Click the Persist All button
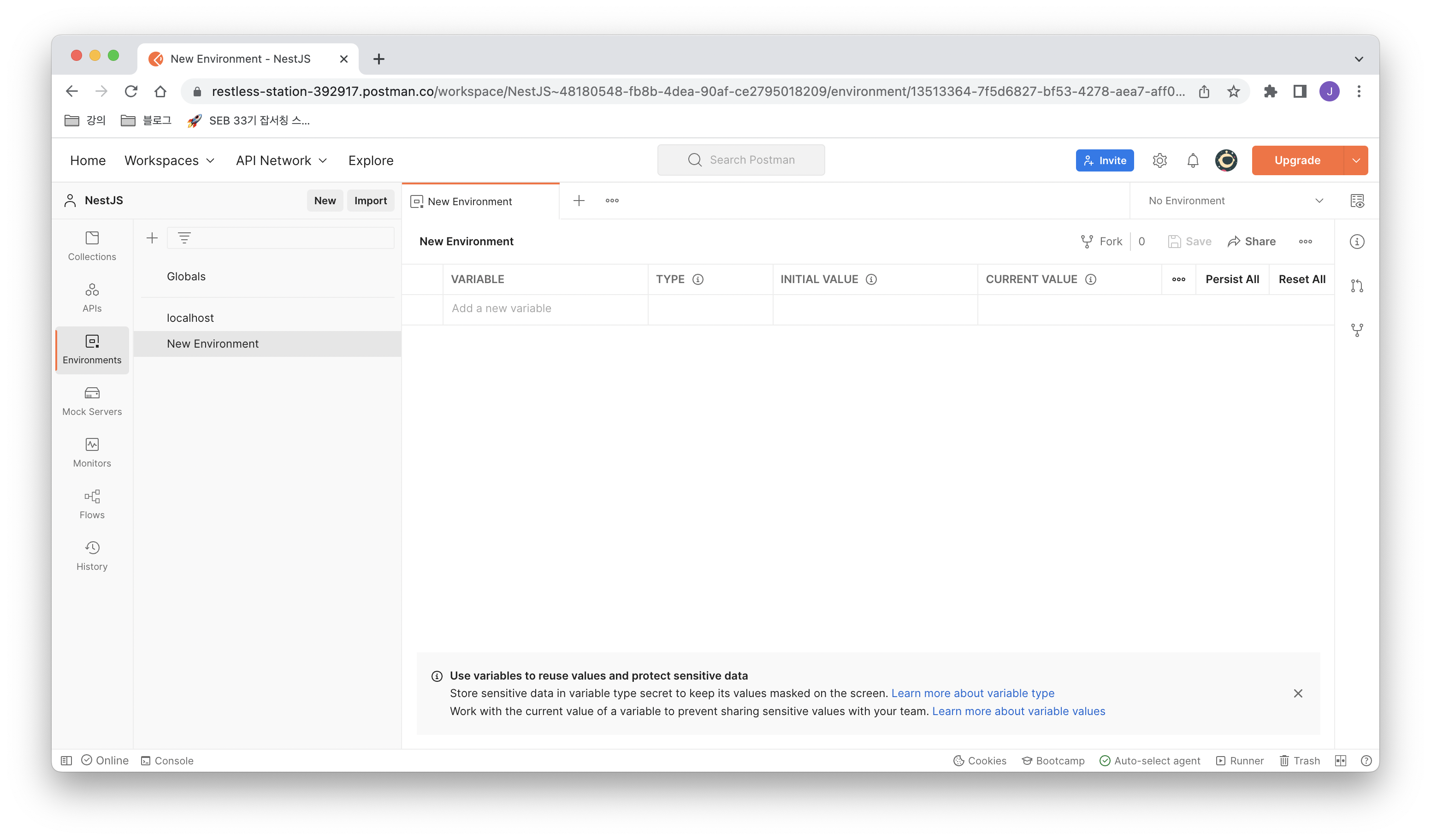Viewport: 1431px width, 840px height. (x=1232, y=279)
